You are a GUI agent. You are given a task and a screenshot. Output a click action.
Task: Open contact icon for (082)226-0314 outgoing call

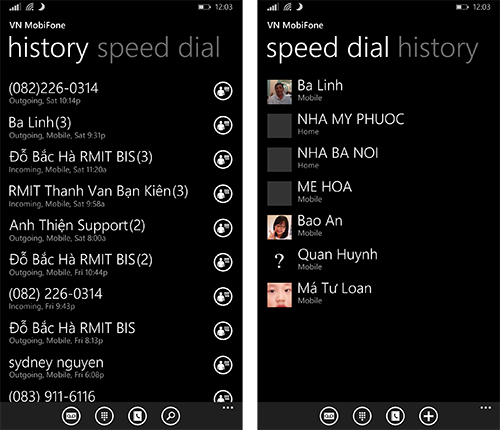(x=223, y=91)
